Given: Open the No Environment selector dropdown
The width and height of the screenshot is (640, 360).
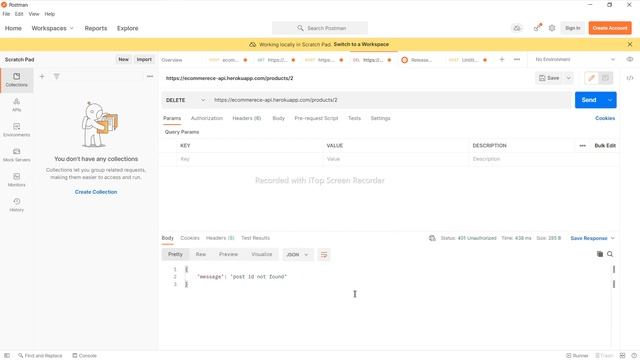Looking at the screenshot, I should (575, 59).
